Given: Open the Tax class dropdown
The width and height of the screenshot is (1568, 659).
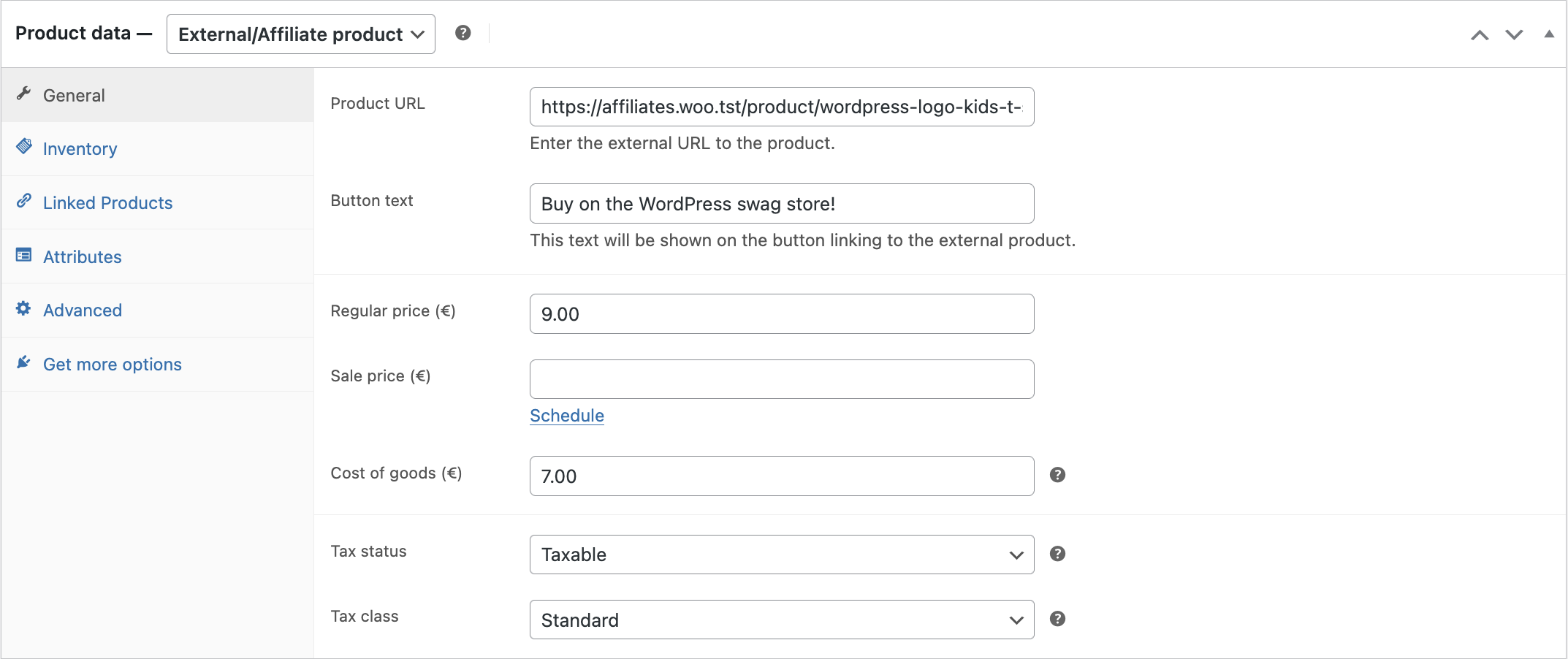Looking at the screenshot, I should 781,620.
